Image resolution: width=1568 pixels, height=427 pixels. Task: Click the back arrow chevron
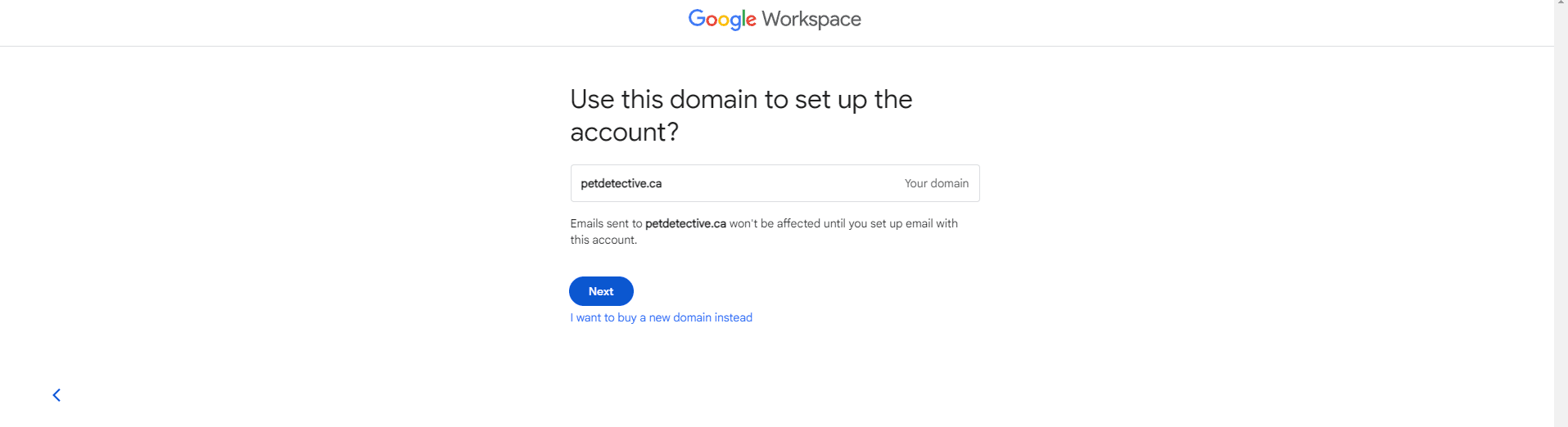coord(56,395)
